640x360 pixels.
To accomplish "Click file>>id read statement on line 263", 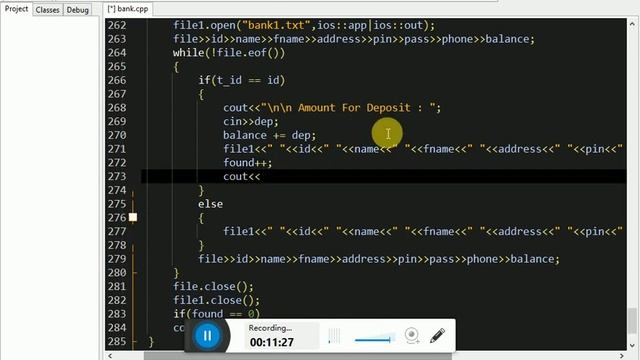I will [x=354, y=39].
